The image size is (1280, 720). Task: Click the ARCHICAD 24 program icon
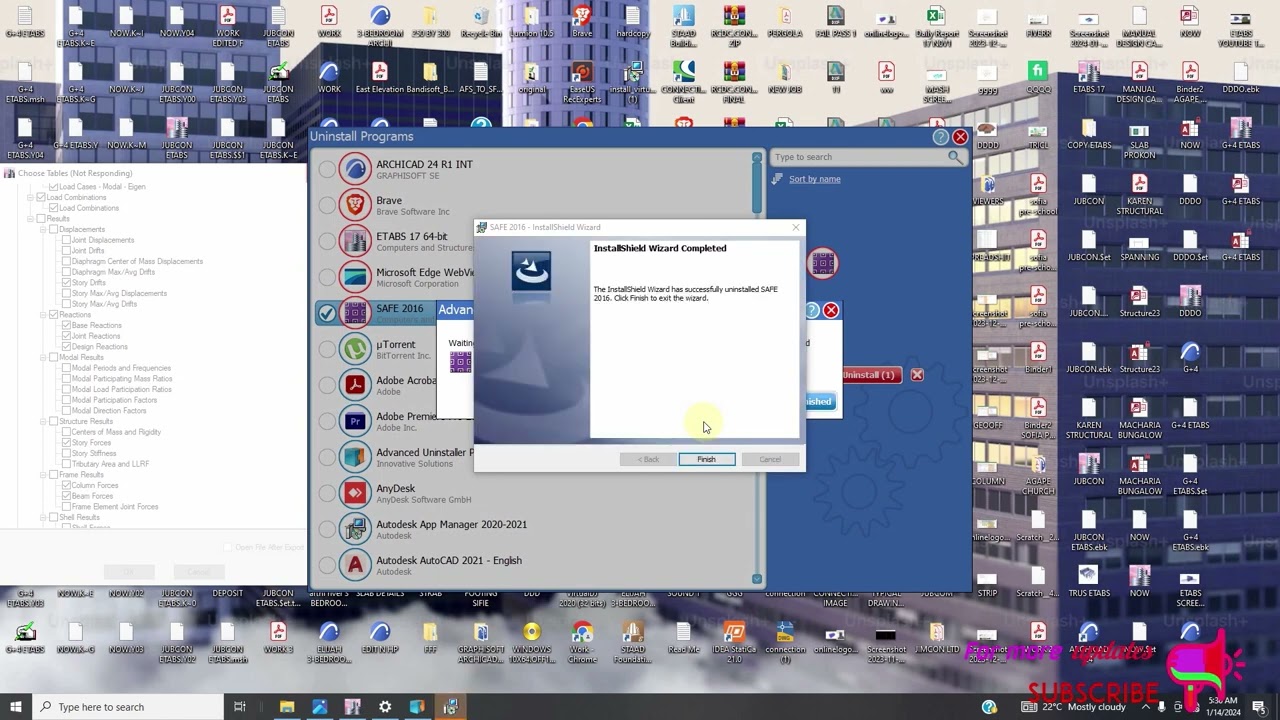point(355,168)
